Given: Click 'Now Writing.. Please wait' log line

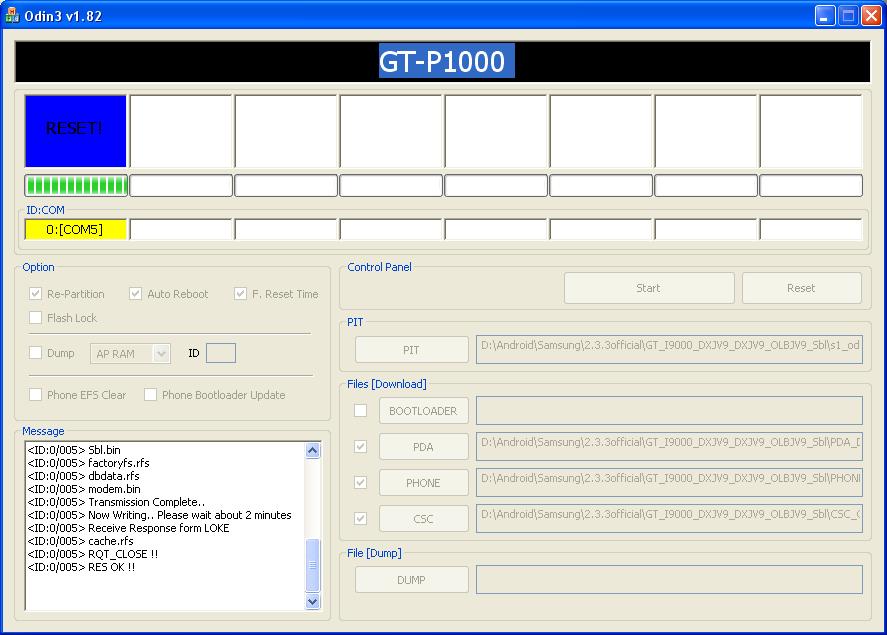Looking at the screenshot, I should coord(160,515).
